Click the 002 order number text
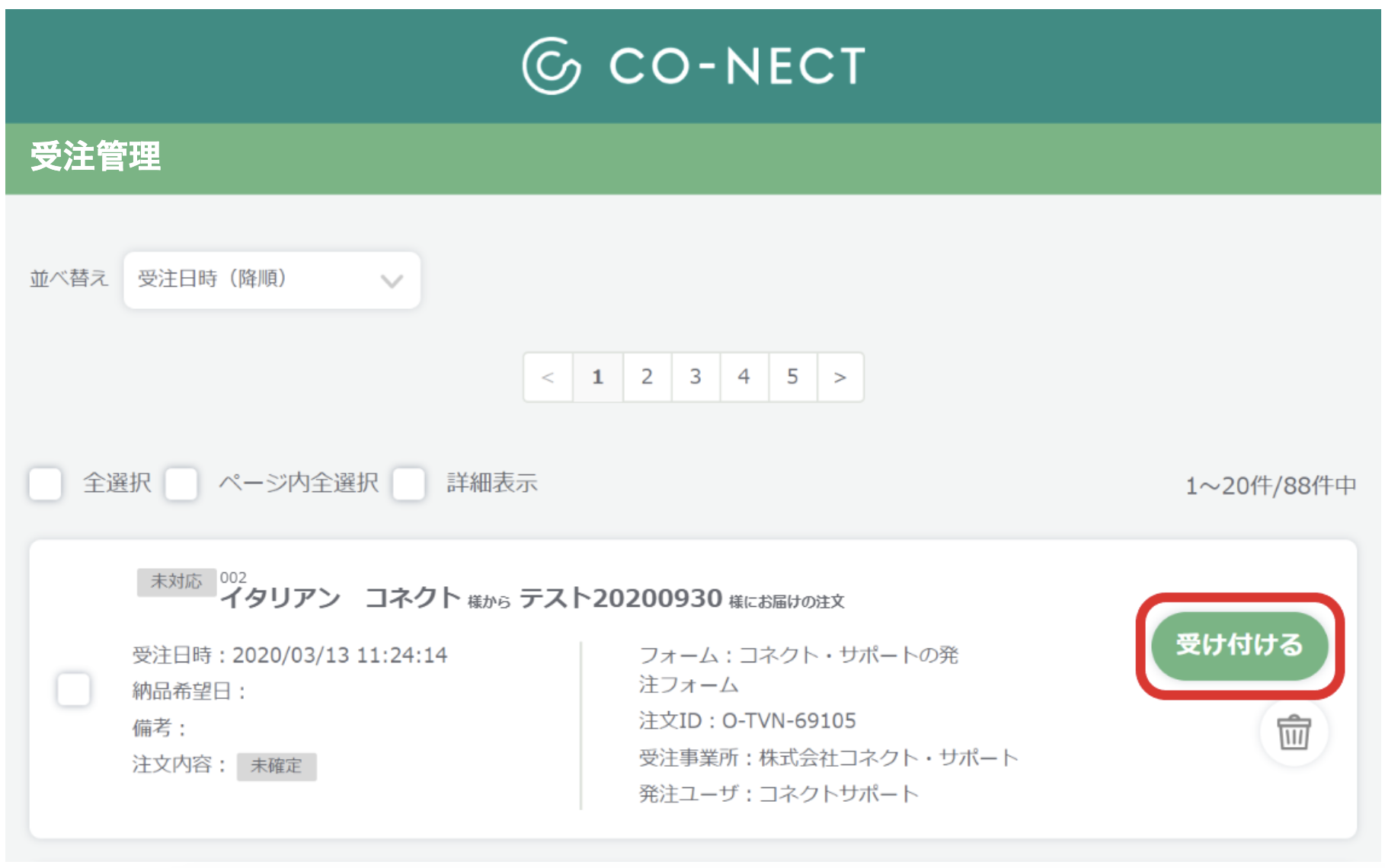This screenshot has width=1385, height=868. click(x=233, y=577)
